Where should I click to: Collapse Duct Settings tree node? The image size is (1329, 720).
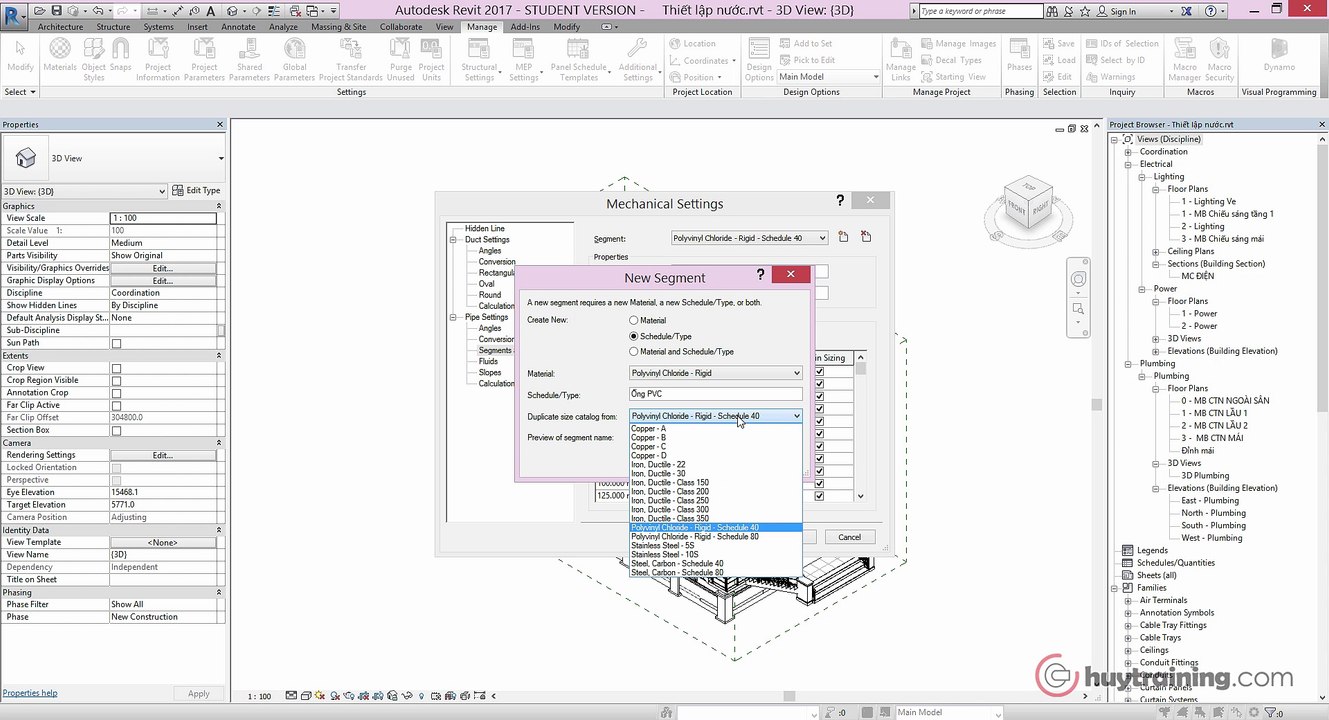[454, 240]
